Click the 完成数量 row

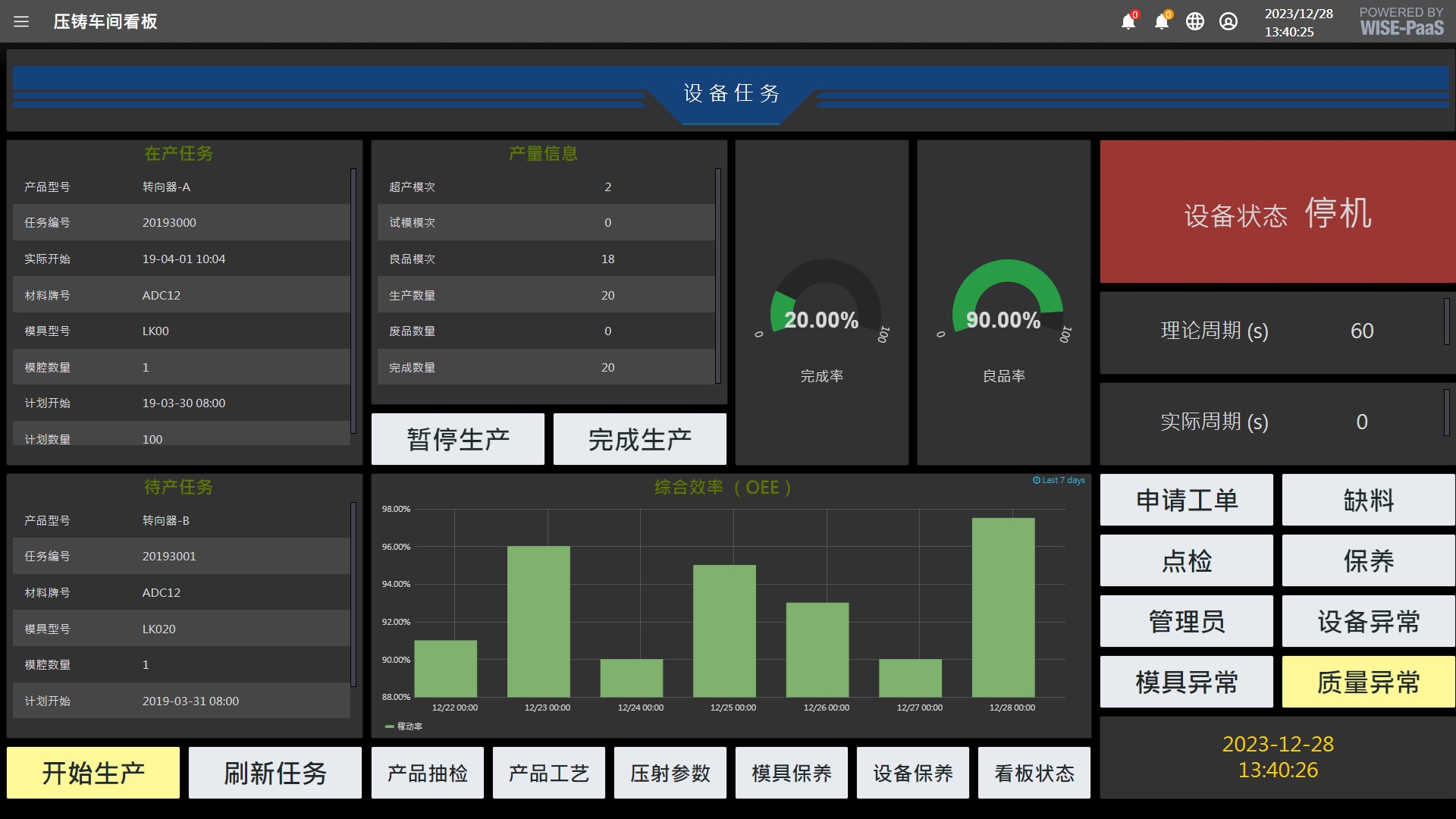coord(546,367)
